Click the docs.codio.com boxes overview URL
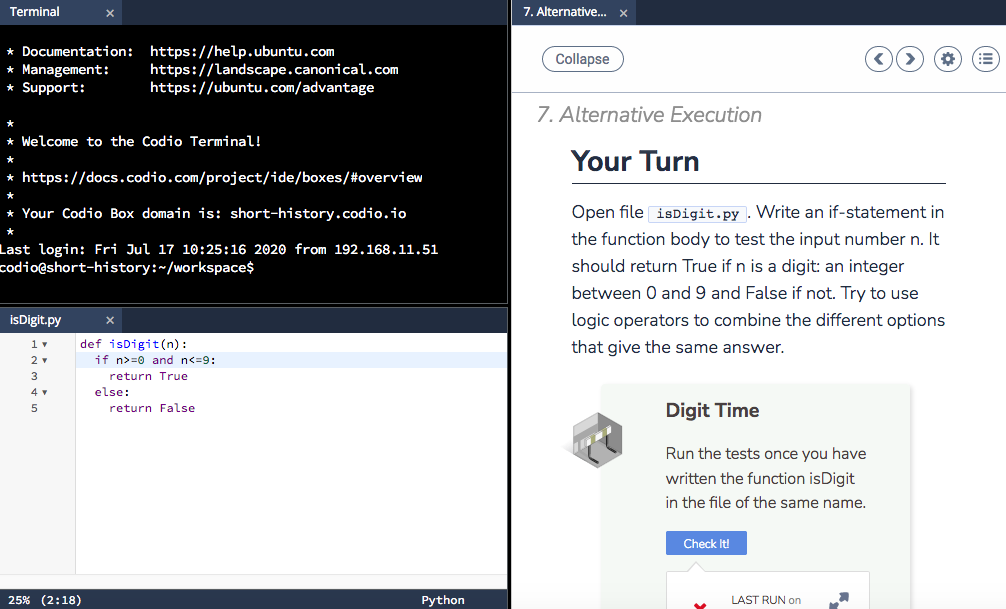The width and height of the screenshot is (1006, 609). [x=222, y=178]
